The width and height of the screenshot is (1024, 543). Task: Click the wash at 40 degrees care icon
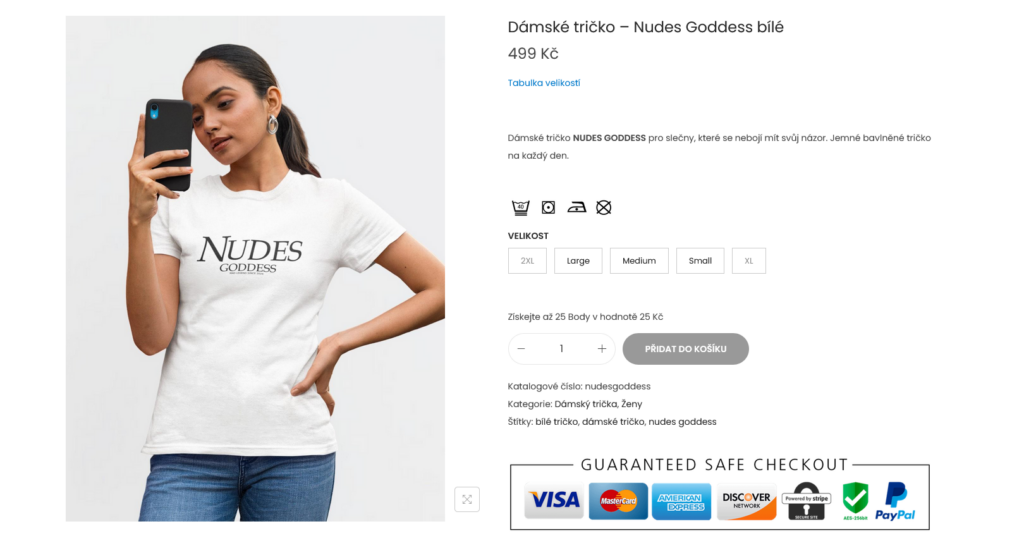(x=520, y=208)
